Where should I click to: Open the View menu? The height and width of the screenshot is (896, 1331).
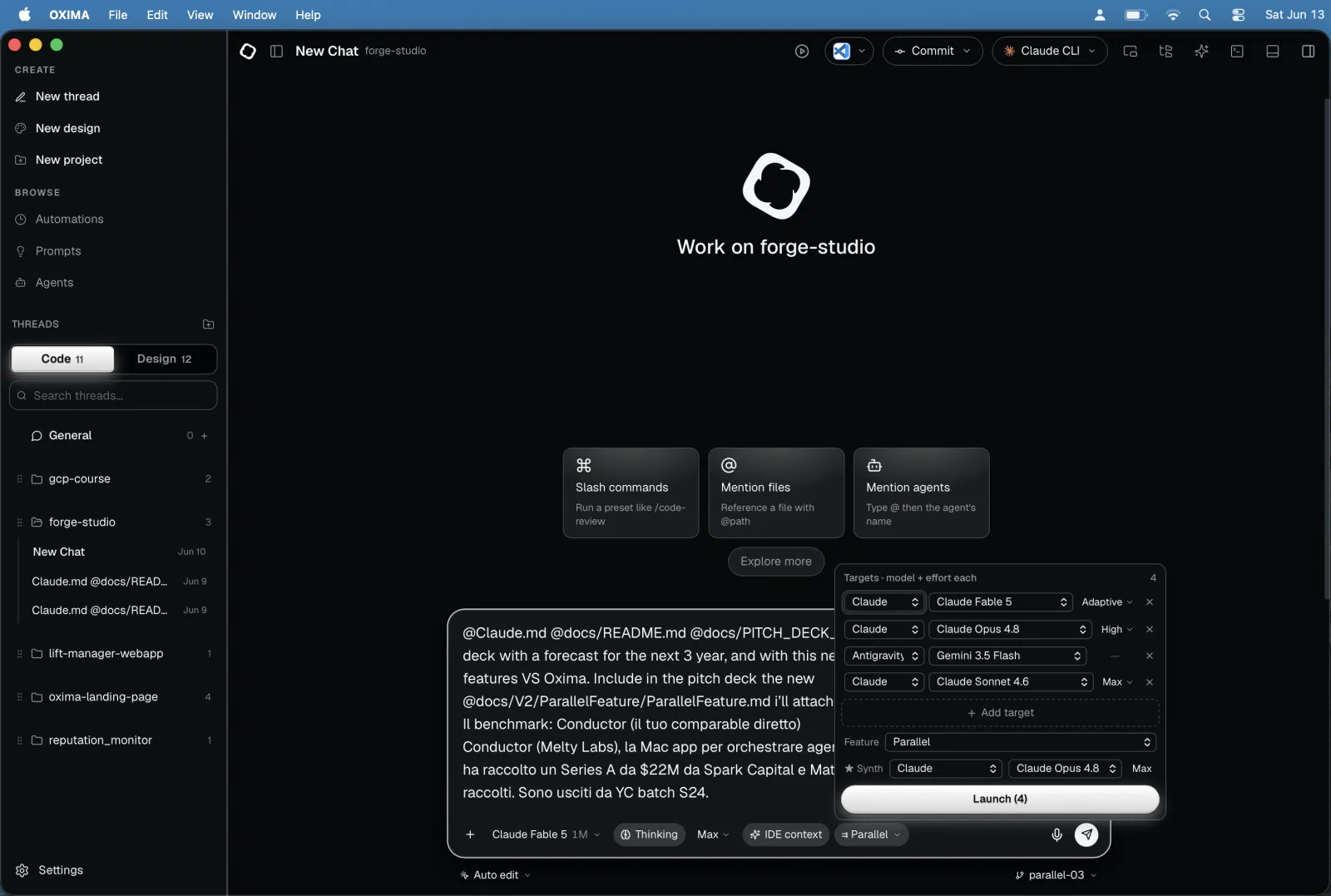click(x=200, y=15)
